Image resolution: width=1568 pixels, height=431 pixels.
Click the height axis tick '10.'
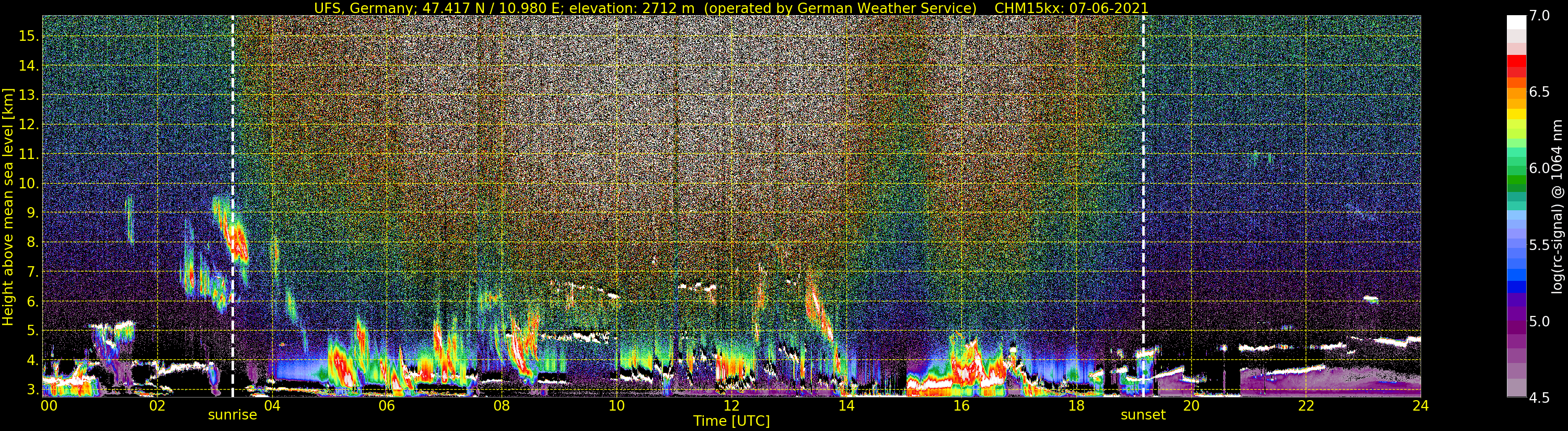pos(29,184)
